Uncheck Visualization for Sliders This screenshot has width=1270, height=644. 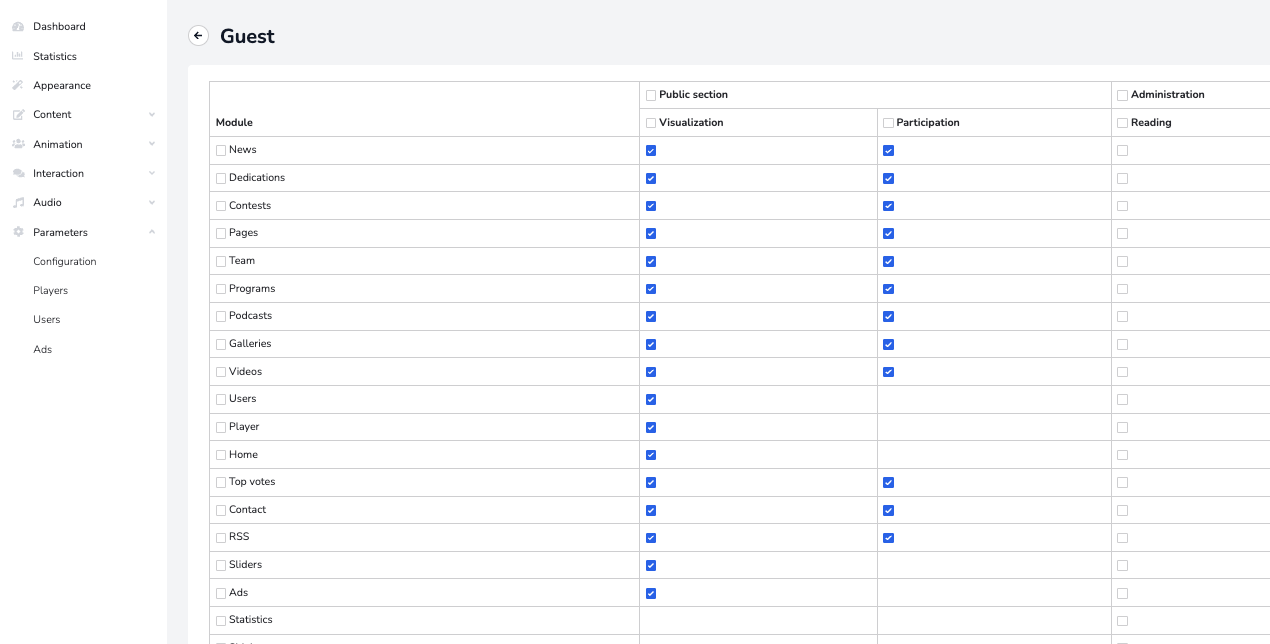coord(651,566)
